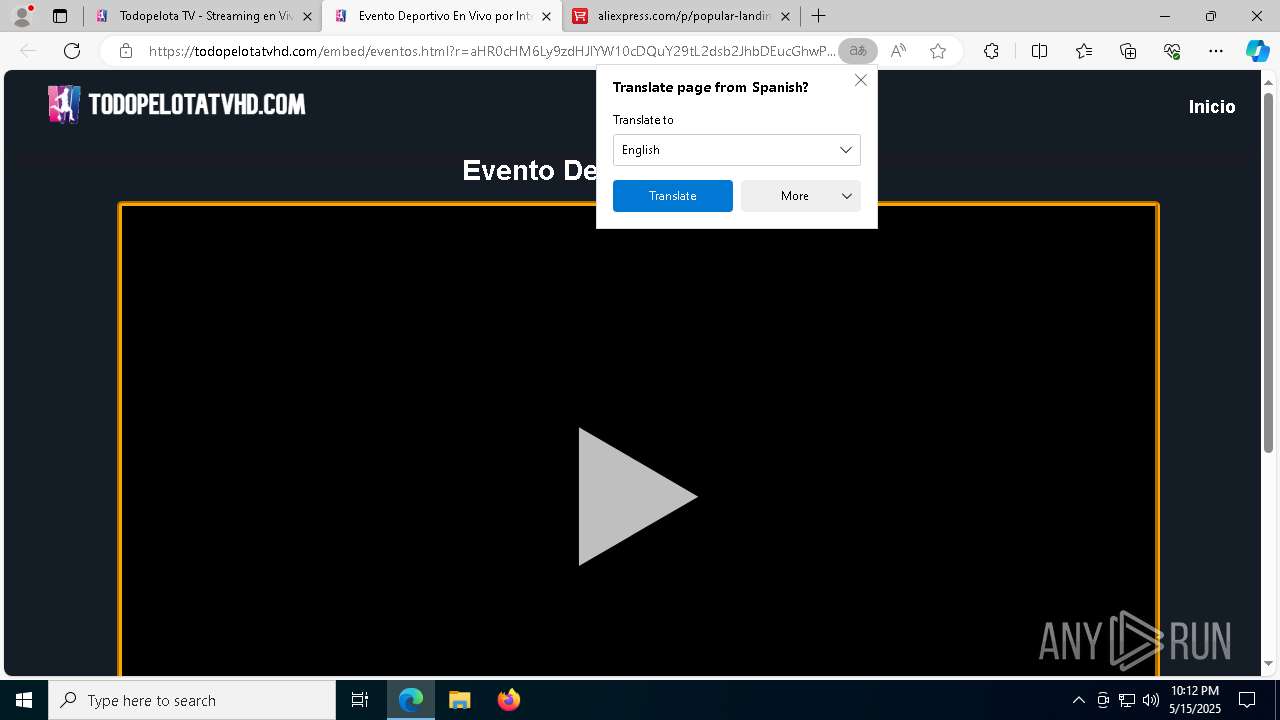Show hidden tray icons chevron
Screen dimensions: 1280x720
tap(1078, 700)
